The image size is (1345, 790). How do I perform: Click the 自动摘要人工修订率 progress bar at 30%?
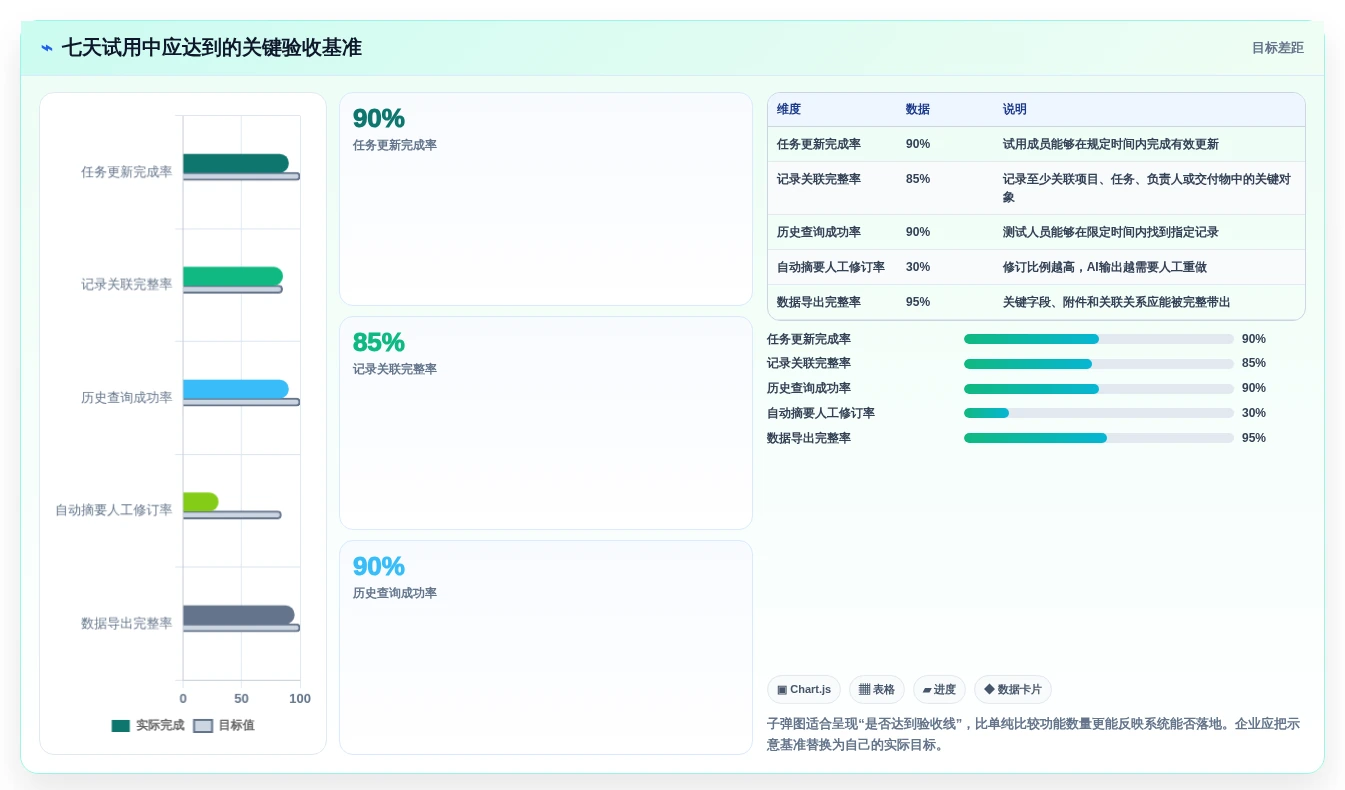pos(1098,413)
